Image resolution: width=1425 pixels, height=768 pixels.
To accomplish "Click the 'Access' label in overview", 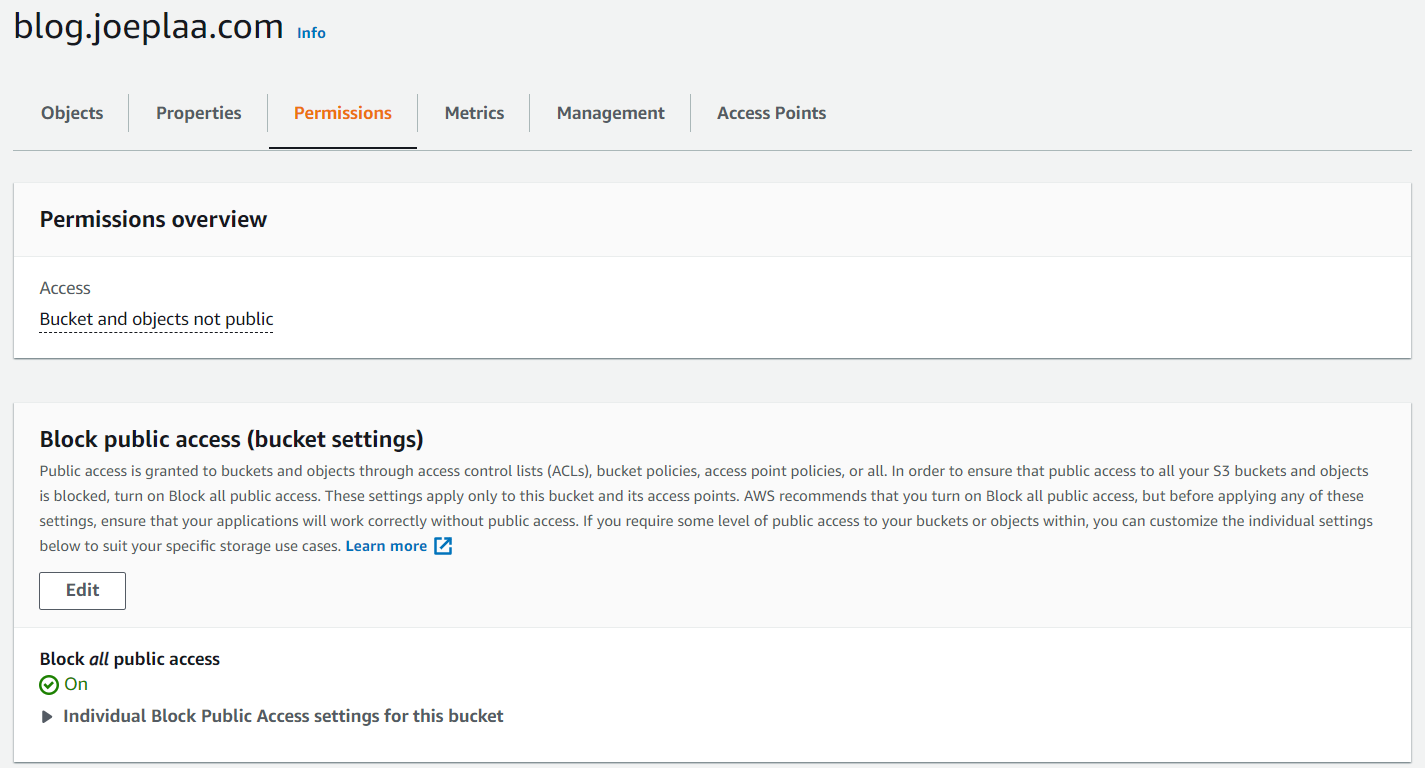I will click(65, 288).
